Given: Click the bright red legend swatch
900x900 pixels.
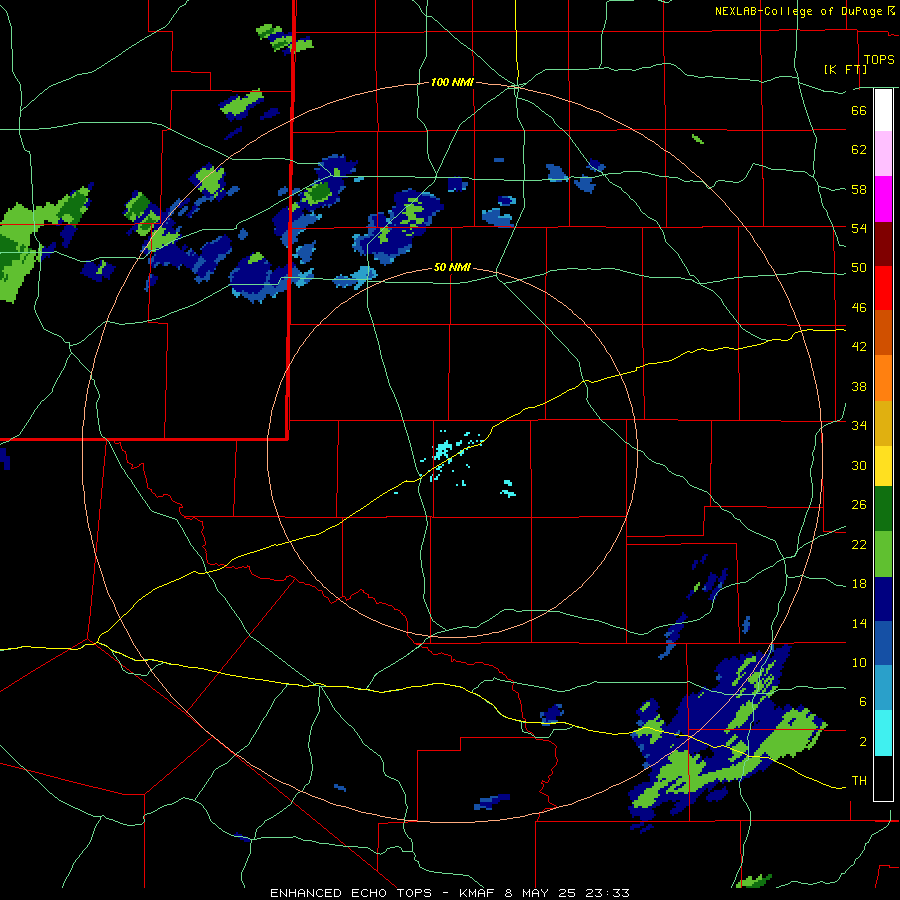Looking at the screenshot, I should pos(883,288).
